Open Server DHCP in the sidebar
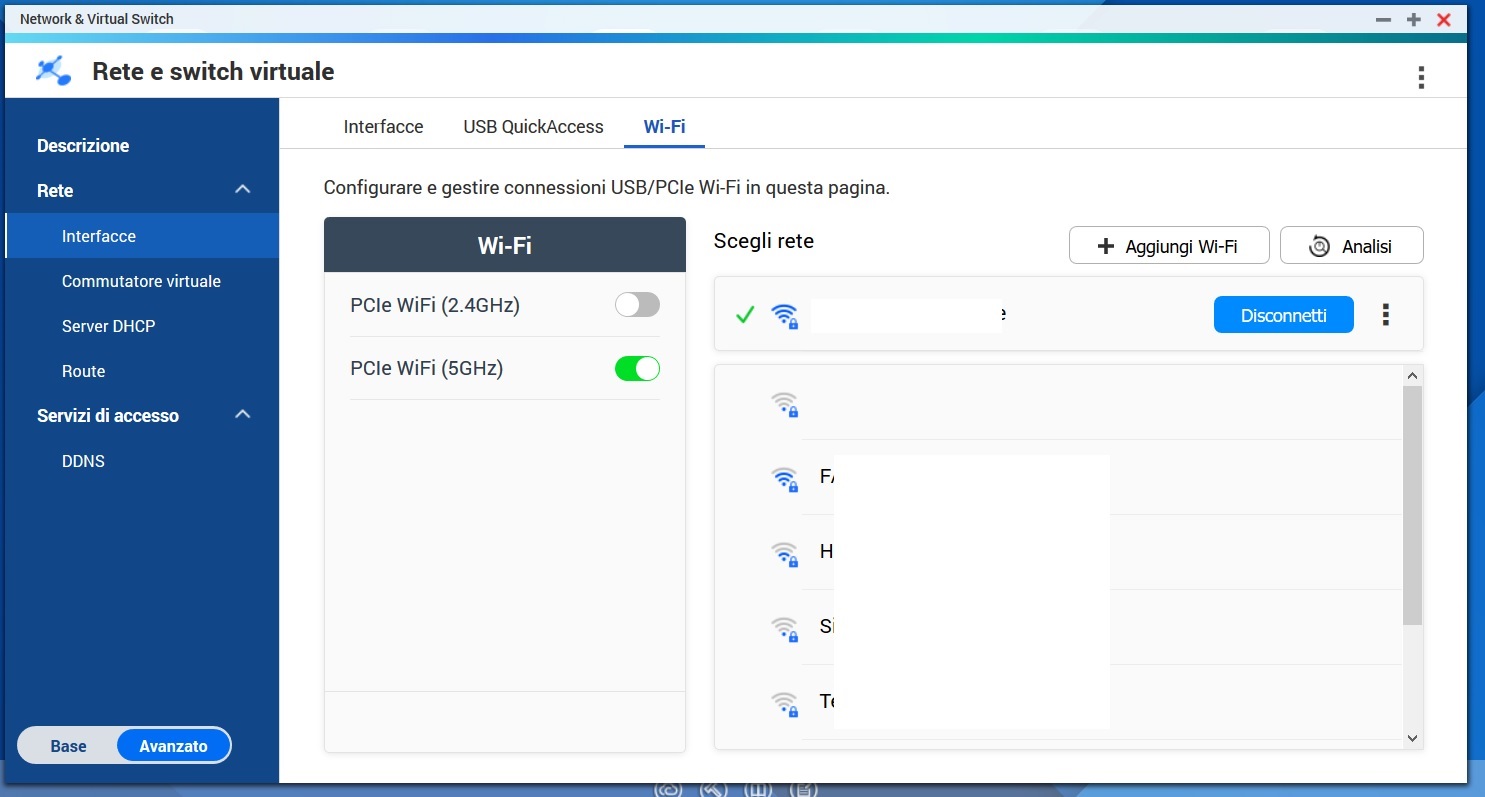 (x=108, y=326)
